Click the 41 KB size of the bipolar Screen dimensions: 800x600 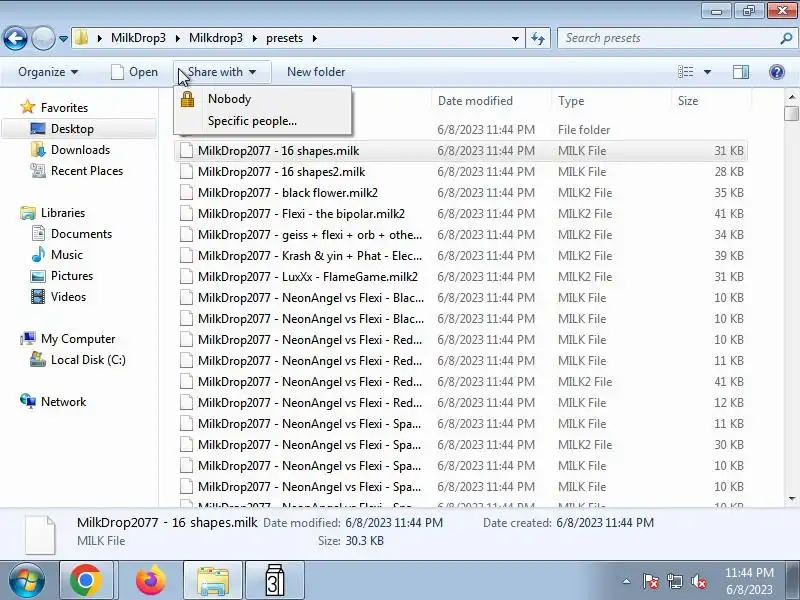[729, 213]
